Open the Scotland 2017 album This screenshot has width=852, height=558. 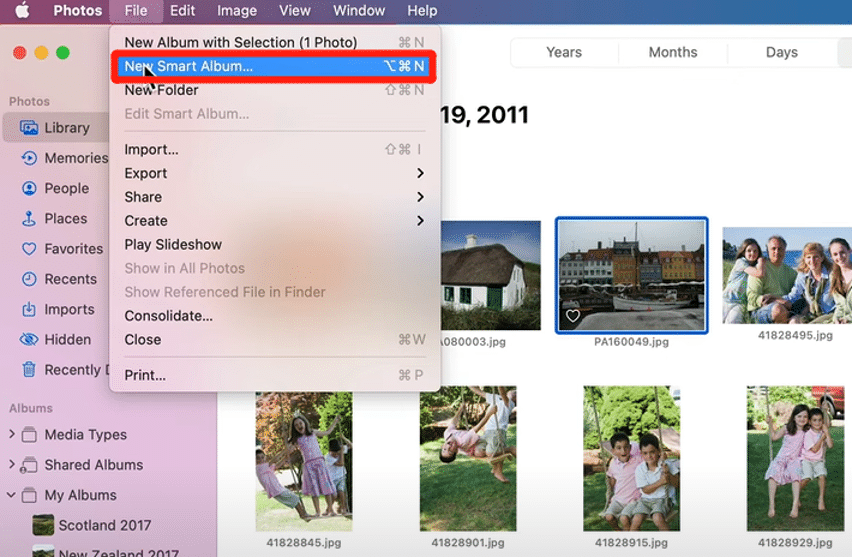pos(104,525)
